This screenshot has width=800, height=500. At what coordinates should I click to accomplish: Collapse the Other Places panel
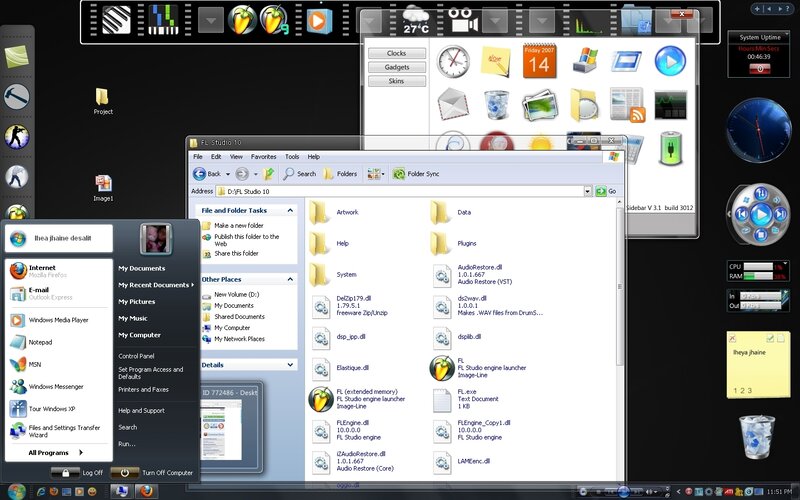pyautogui.click(x=290, y=279)
